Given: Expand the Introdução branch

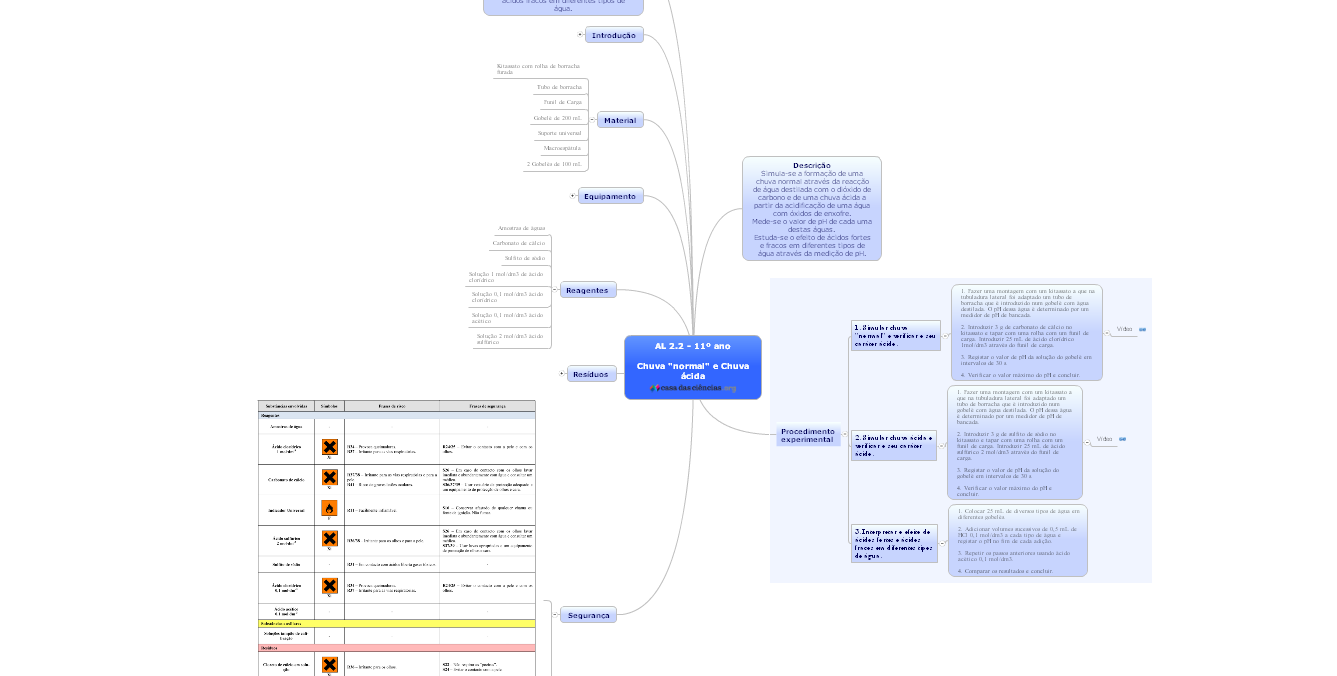Looking at the screenshot, I should click(x=580, y=35).
